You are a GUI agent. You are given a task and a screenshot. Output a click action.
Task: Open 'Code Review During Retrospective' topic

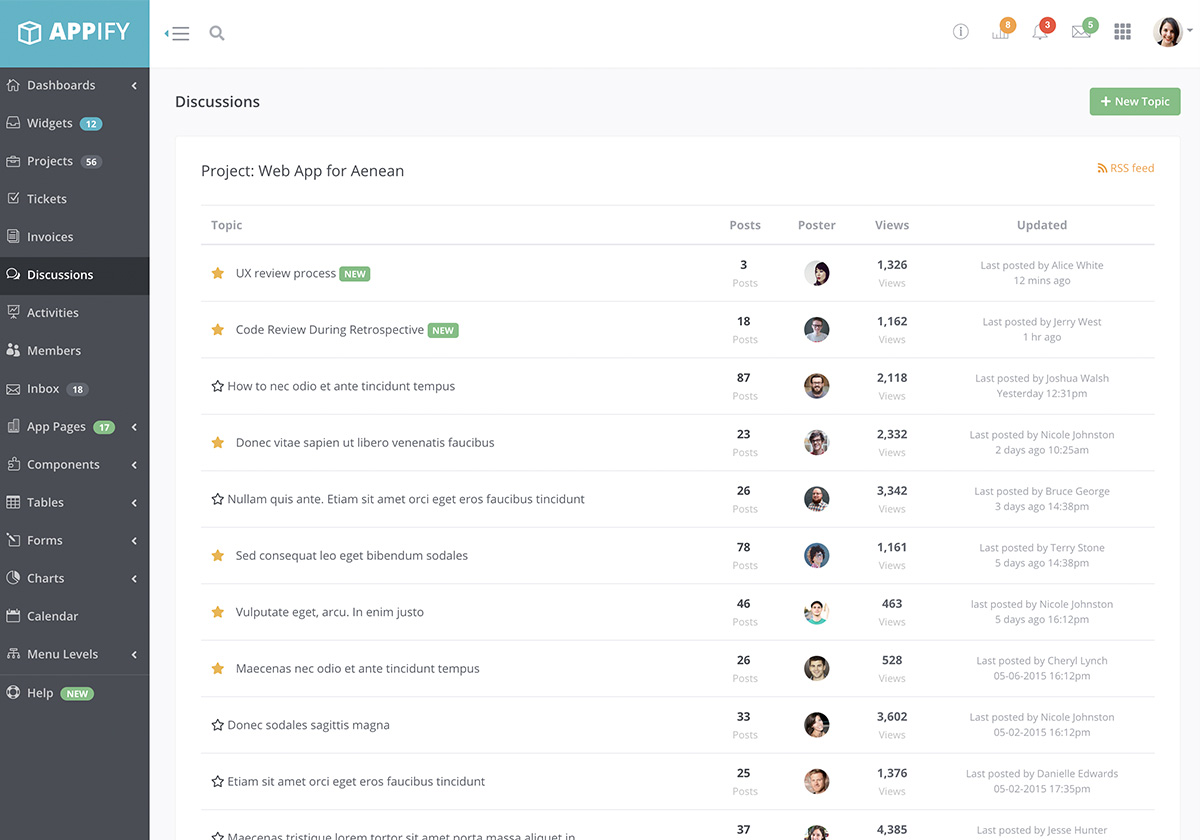(329, 330)
